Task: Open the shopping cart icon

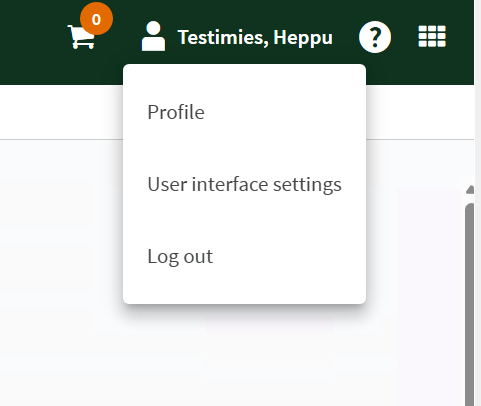Action: point(81,37)
